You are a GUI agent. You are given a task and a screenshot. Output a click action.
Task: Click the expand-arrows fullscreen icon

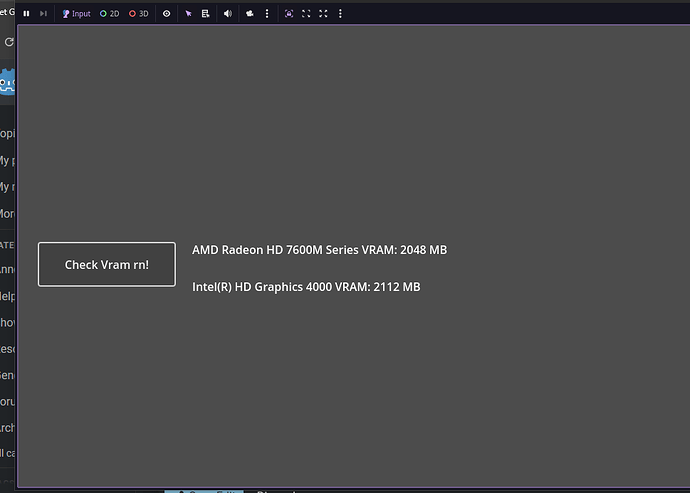point(323,14)
